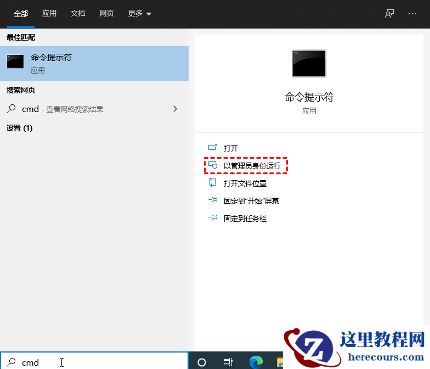Expand the 更多 dropdown

click(x=139, y=14)
